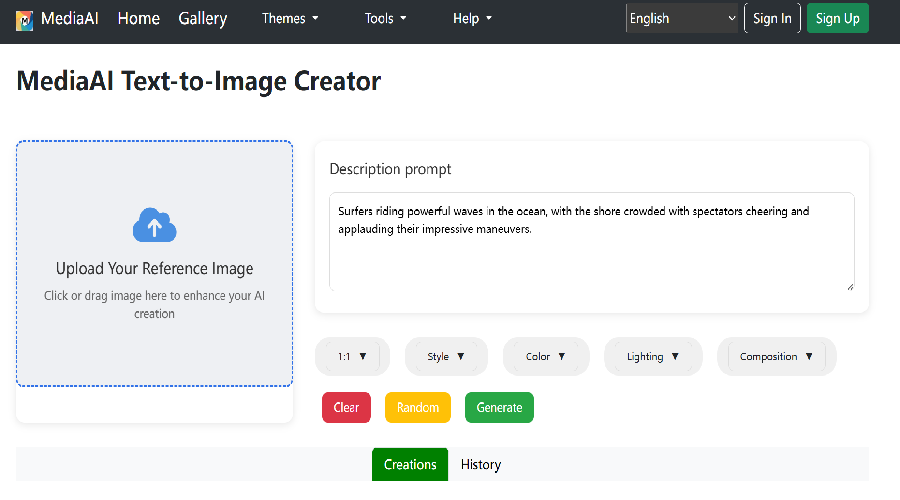Open the Home page link
The width and height of the screenshot is (900, 500).
pos(138,18)
